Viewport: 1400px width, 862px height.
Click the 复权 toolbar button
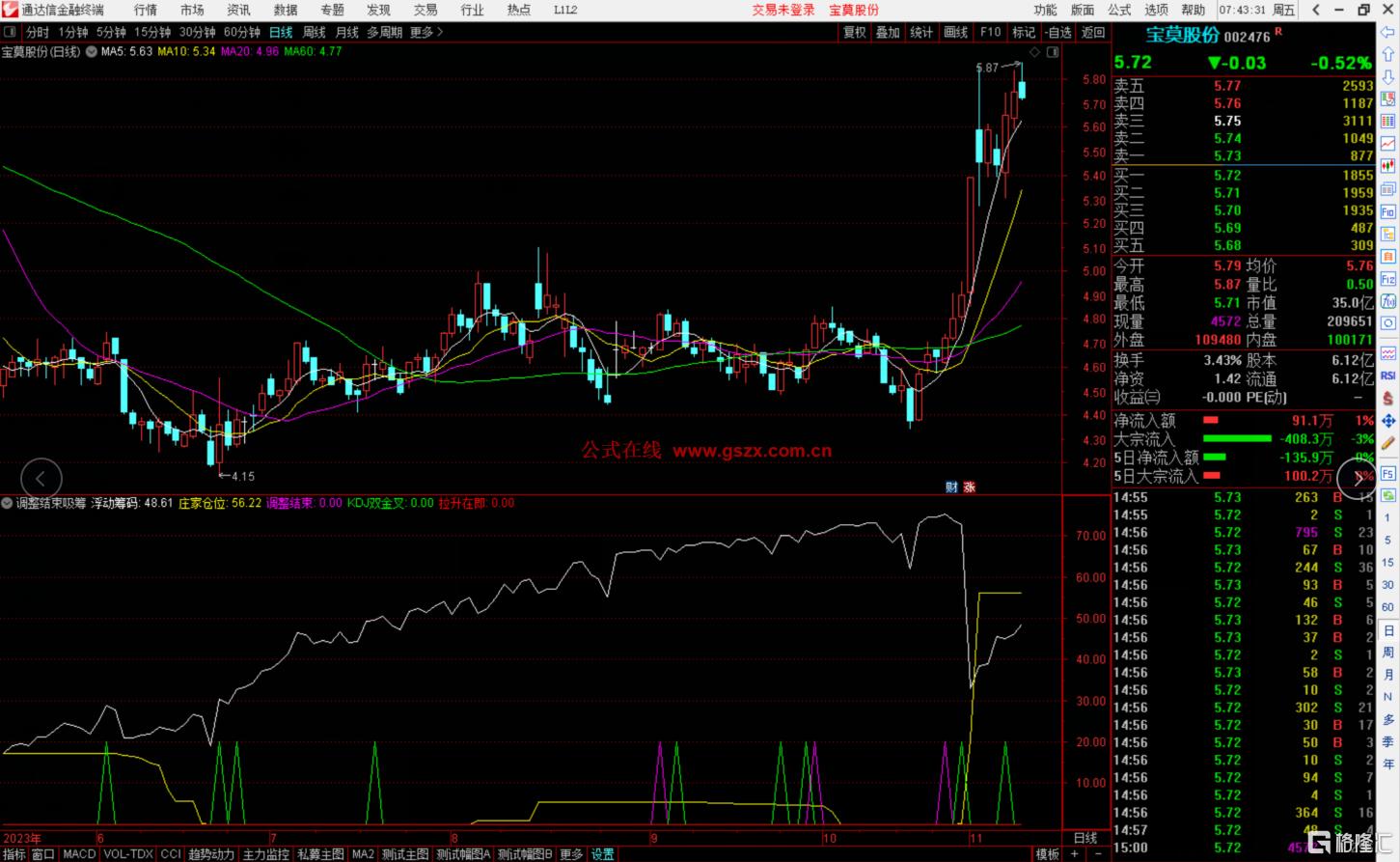pos(854,32)
